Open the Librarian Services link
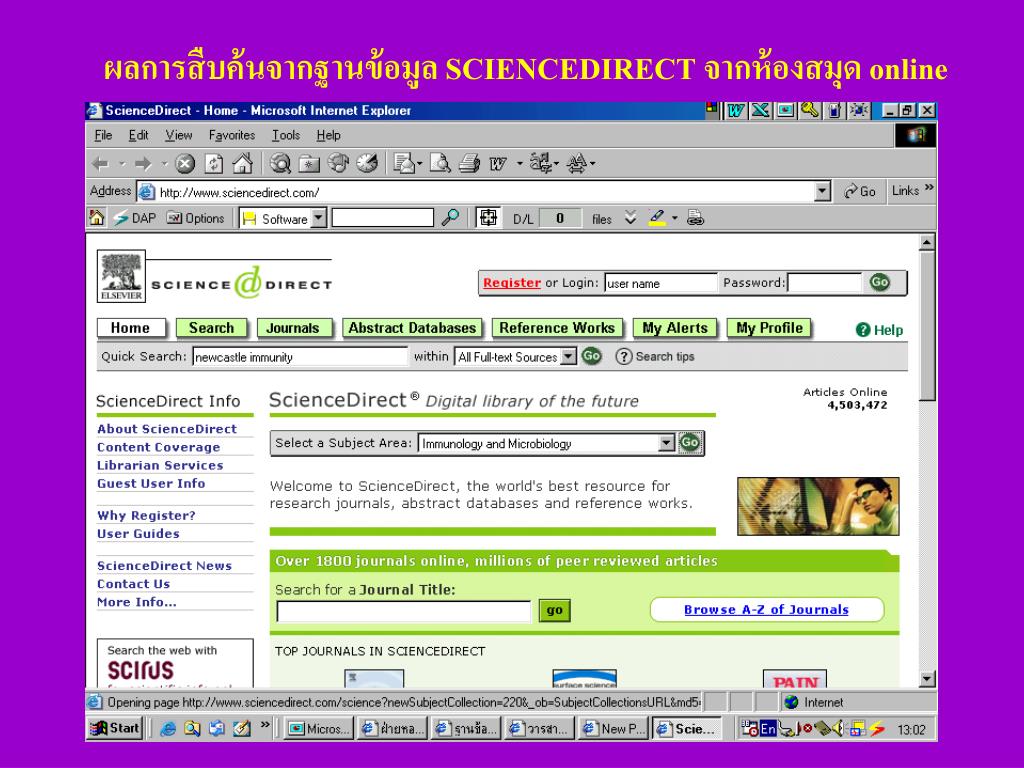Viewport: 1024px width, 768px height. 160,466
